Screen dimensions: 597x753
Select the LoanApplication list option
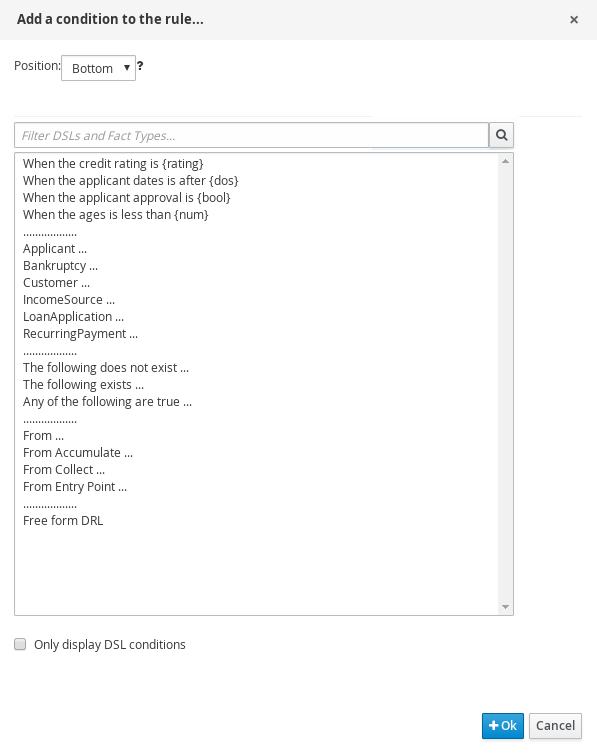click(x=73, y=317)
